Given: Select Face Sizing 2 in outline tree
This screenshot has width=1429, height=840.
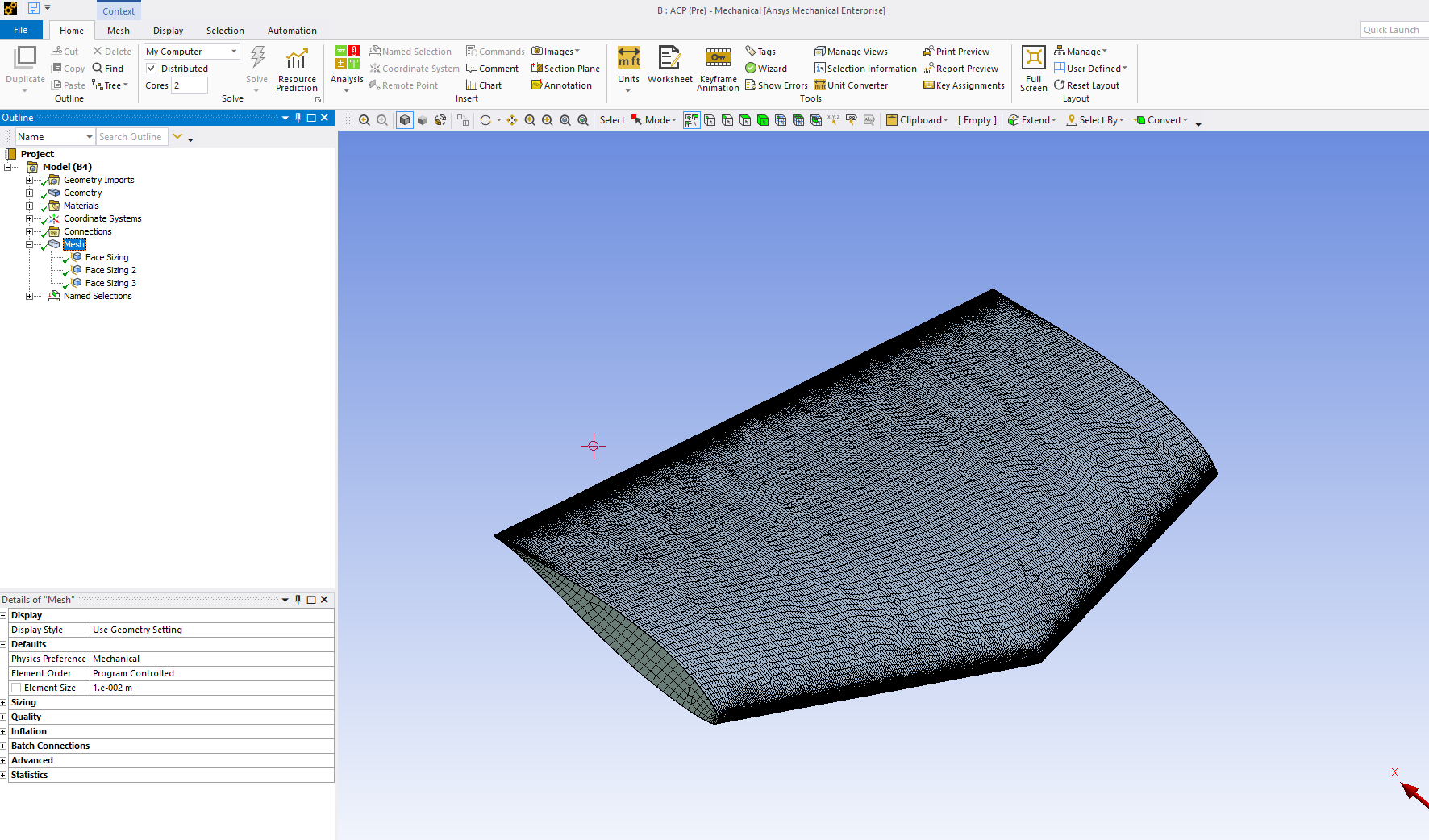Looking at the screenshot, I should [110, 270].
